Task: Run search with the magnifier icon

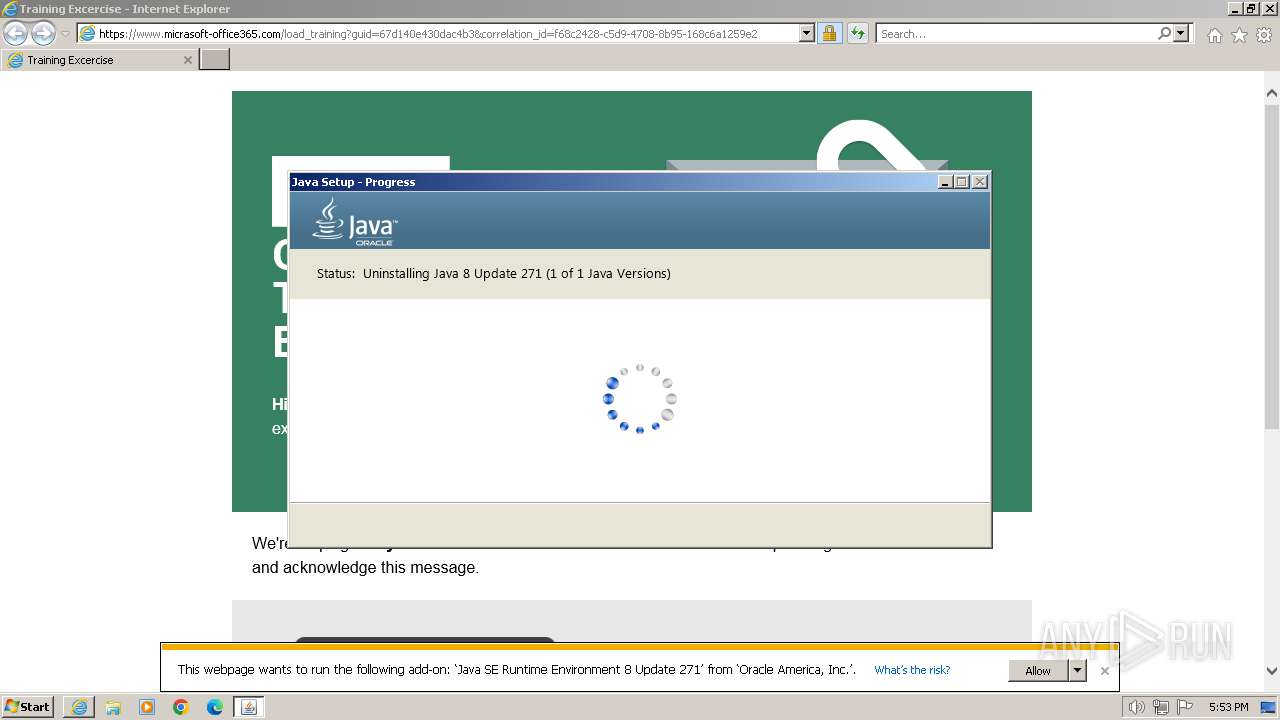Action: tap(1164, 33)
